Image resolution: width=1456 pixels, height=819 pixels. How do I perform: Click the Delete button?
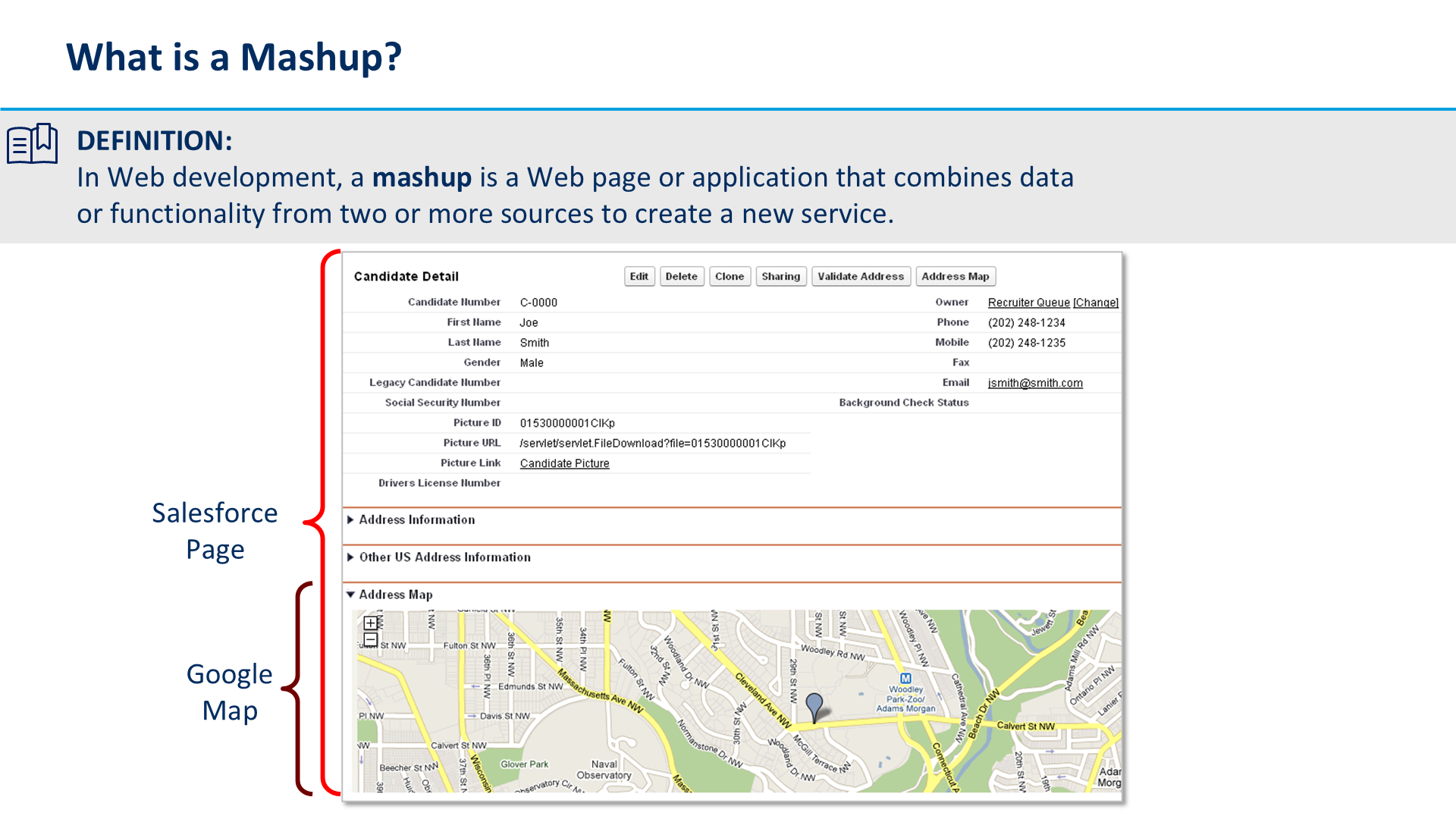[681, 277]
